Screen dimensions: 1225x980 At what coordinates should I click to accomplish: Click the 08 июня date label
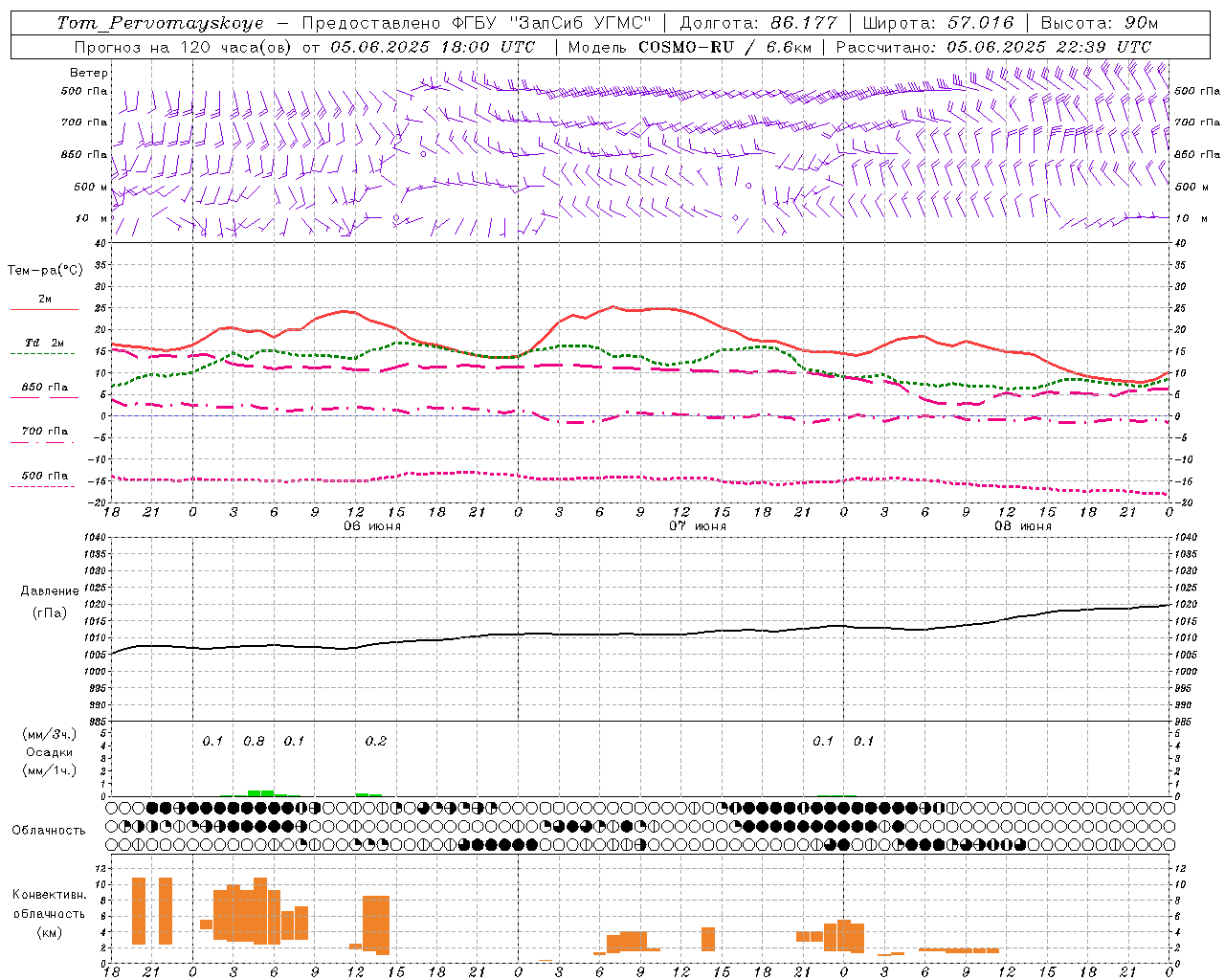[1023, 526]
